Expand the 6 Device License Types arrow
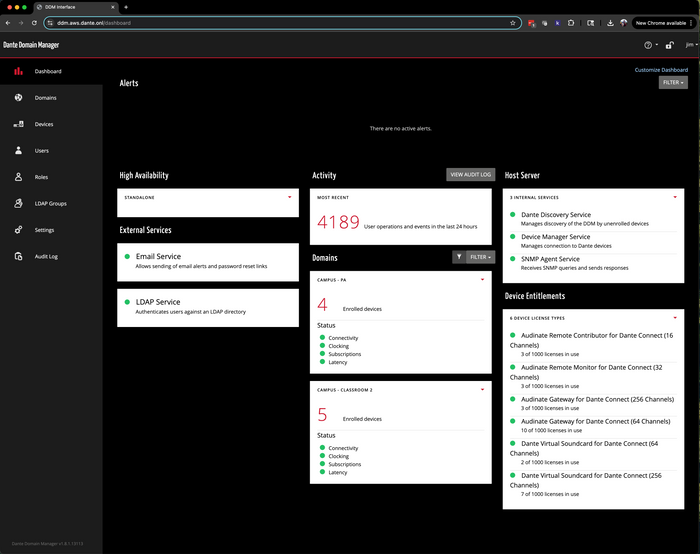 tap(675, 318)
